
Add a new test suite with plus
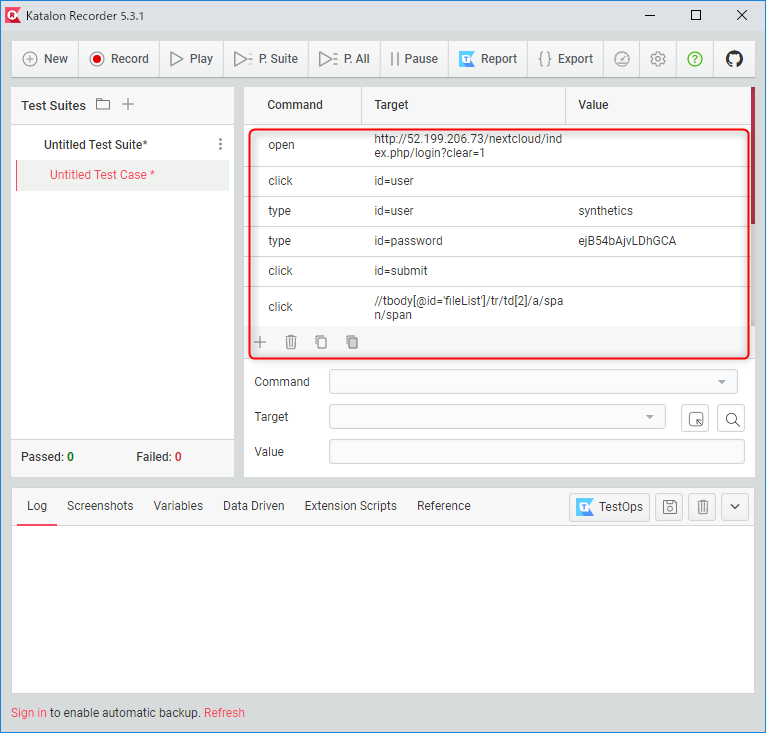pos(128,104)
